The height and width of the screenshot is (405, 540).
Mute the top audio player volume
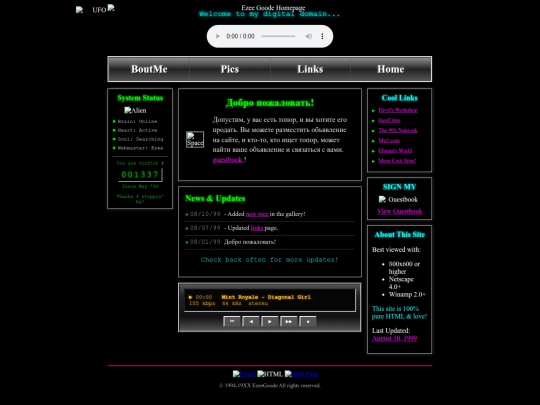pyautogui.click(x=309, y=36)
